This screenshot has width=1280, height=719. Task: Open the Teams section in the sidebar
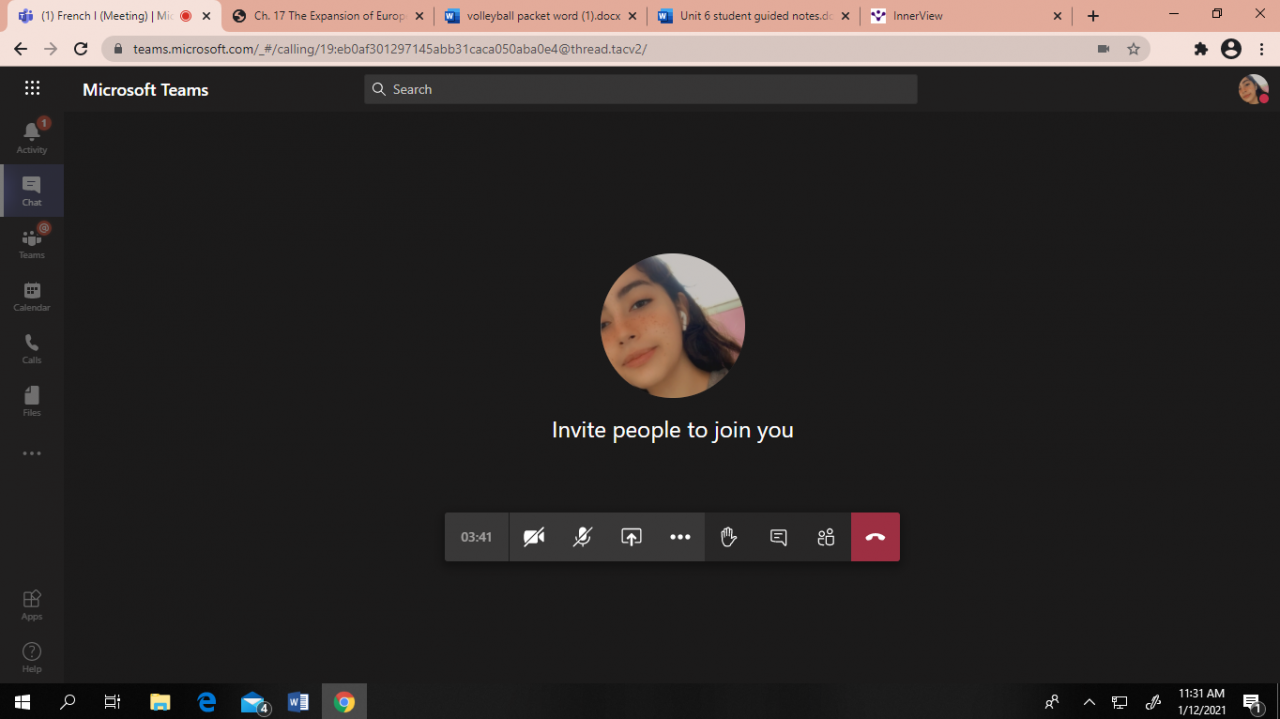coord(32,243)
